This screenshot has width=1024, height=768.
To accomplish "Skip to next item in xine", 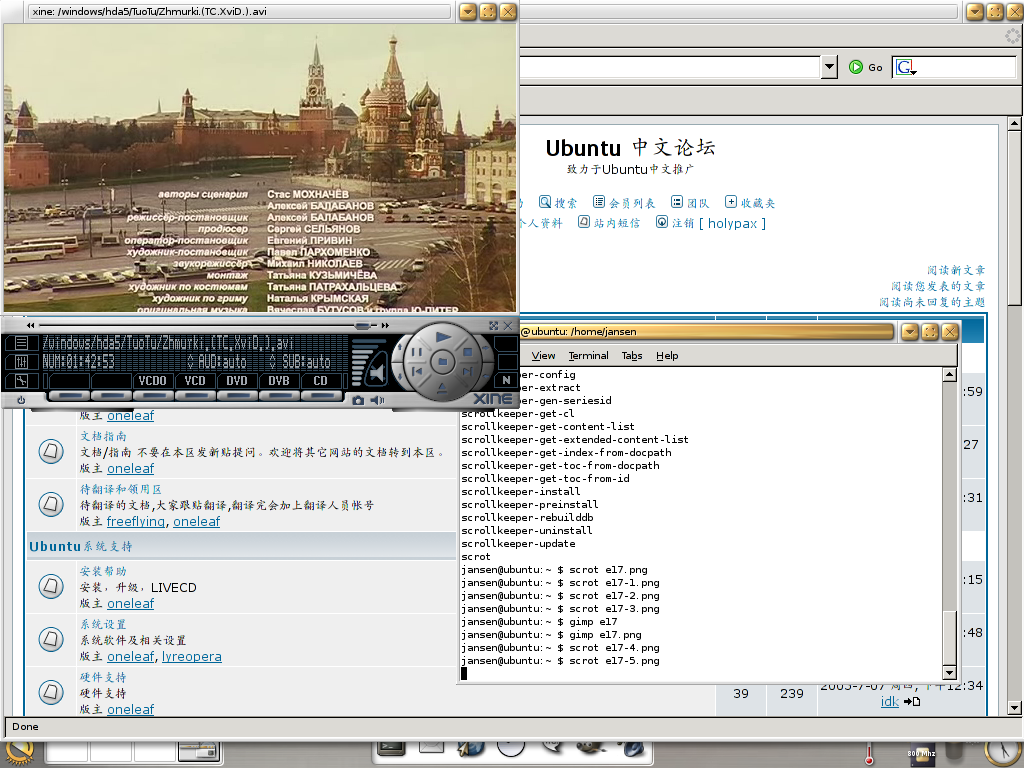I will [x=468, y=372].
